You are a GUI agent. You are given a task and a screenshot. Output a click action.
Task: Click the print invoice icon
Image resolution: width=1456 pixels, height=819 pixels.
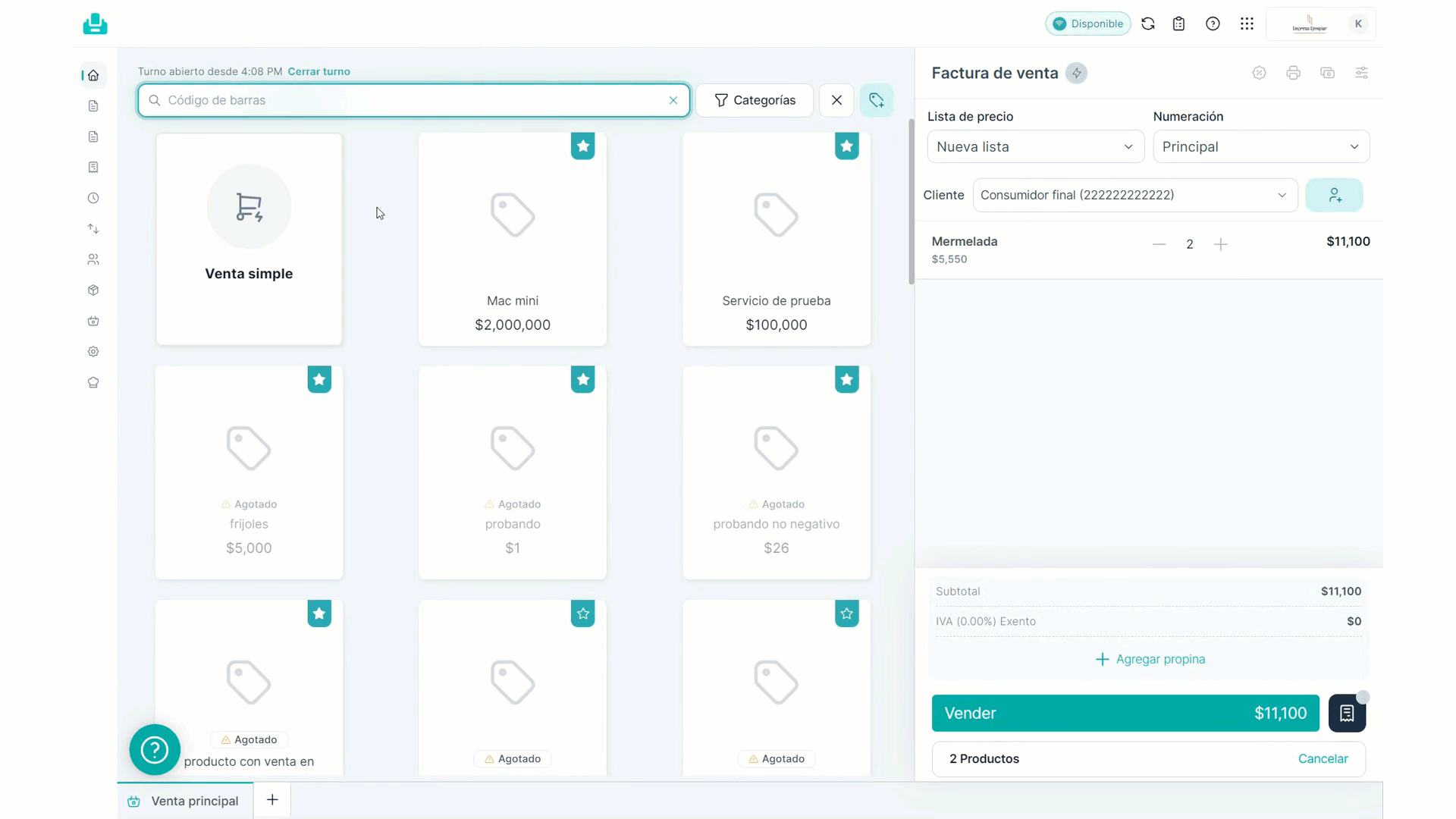pyautogui.click(x=1293, y=73)
